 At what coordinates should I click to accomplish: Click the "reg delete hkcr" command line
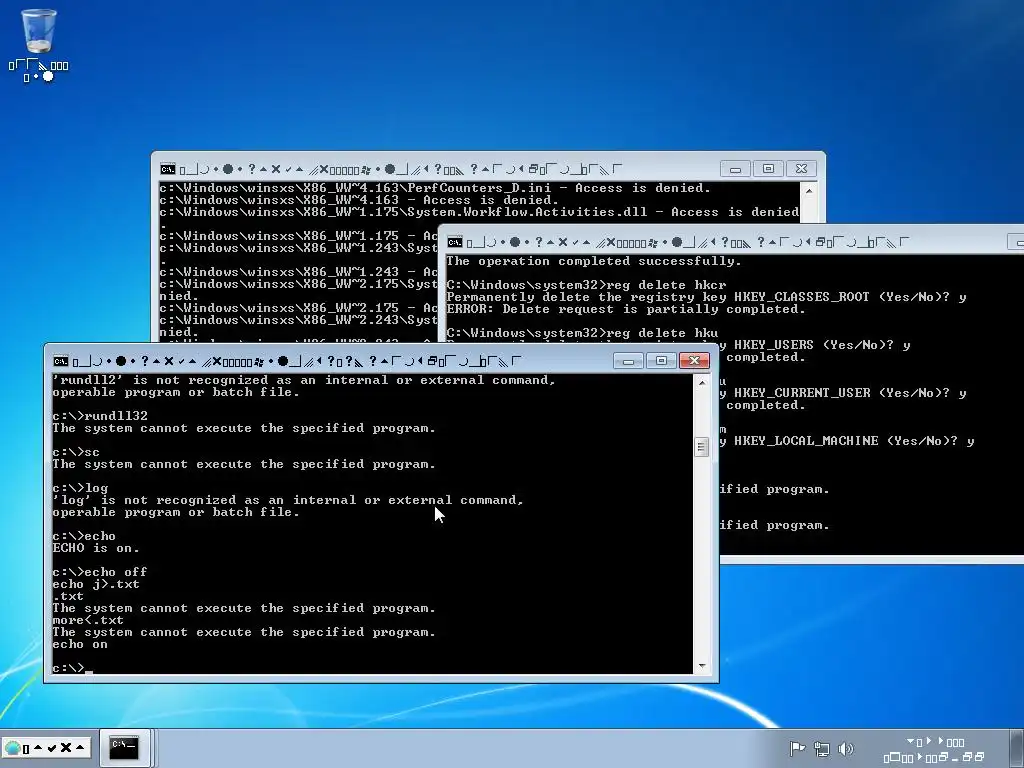coord(586,285)
